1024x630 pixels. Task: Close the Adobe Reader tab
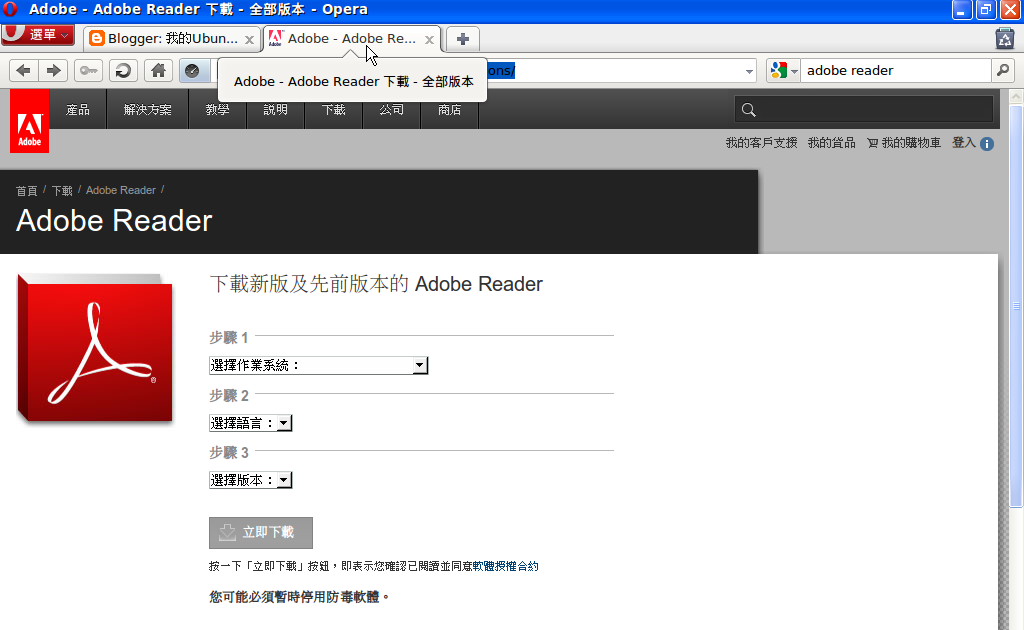[429, 40]
